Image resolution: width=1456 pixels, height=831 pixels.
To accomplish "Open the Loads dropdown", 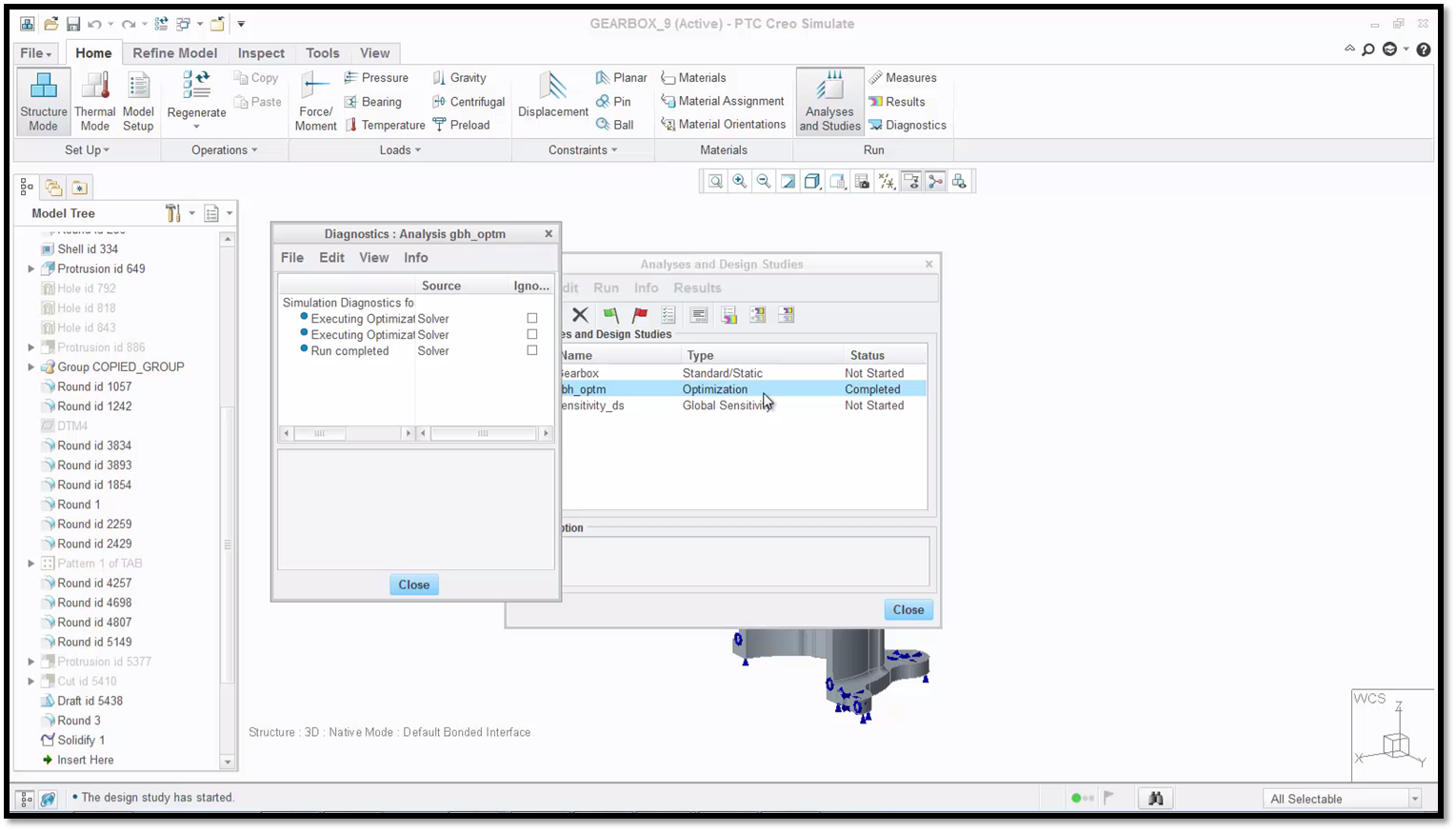I will tap(400, 150).
